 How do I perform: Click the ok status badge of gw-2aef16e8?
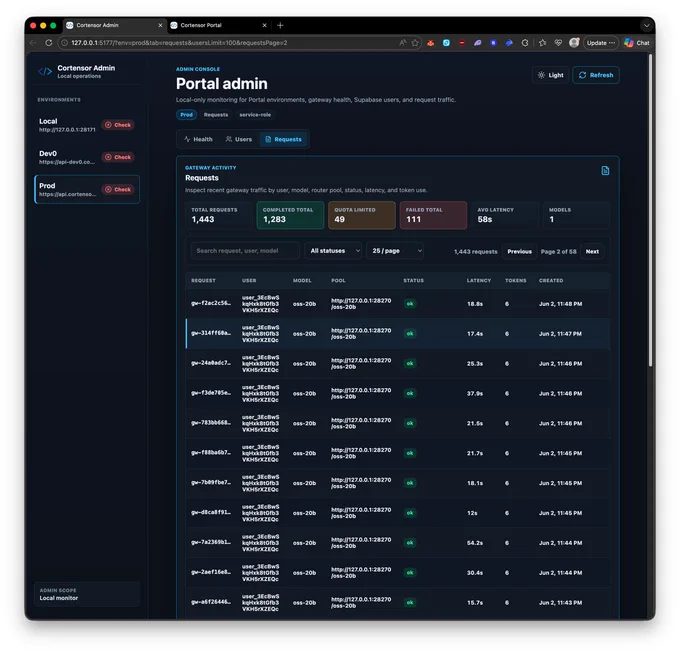pyautogui.click(x=410, y=573)
